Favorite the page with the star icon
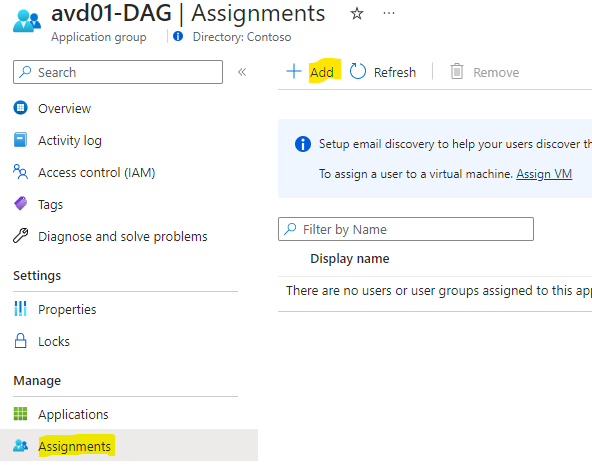592x475 pixels. 357,14
